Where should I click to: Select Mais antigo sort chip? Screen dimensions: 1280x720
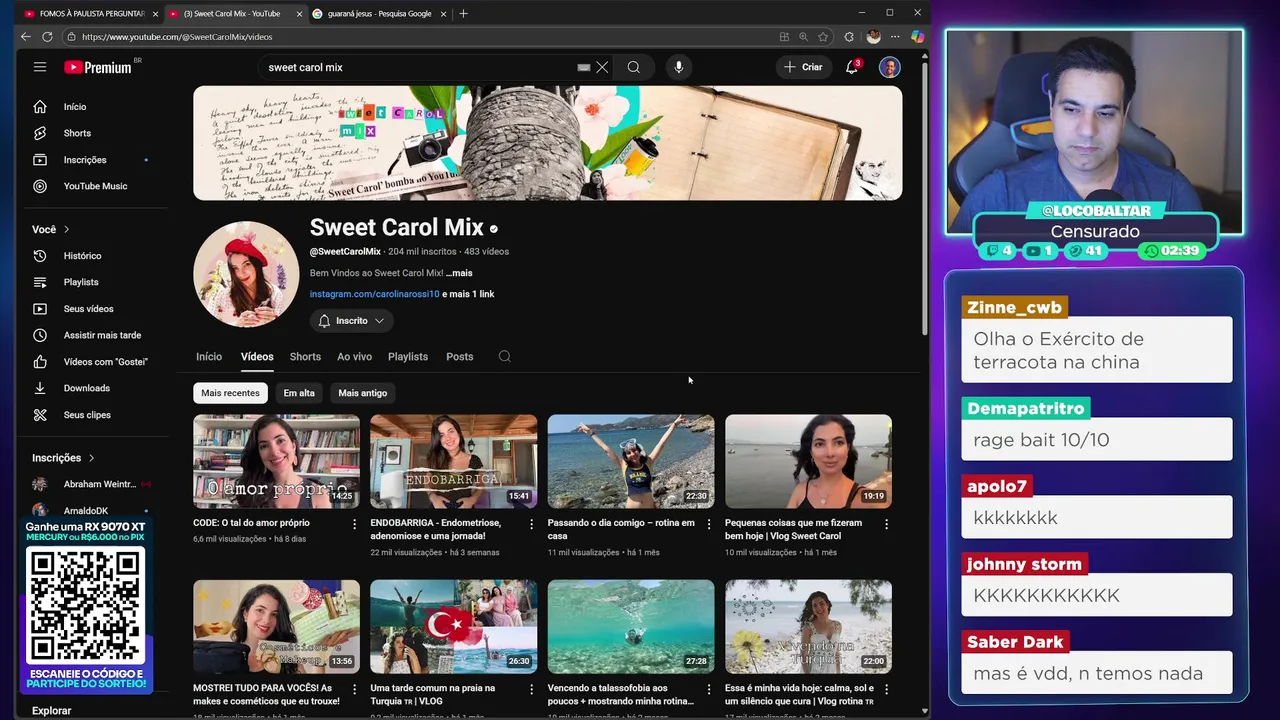(363, 393)
